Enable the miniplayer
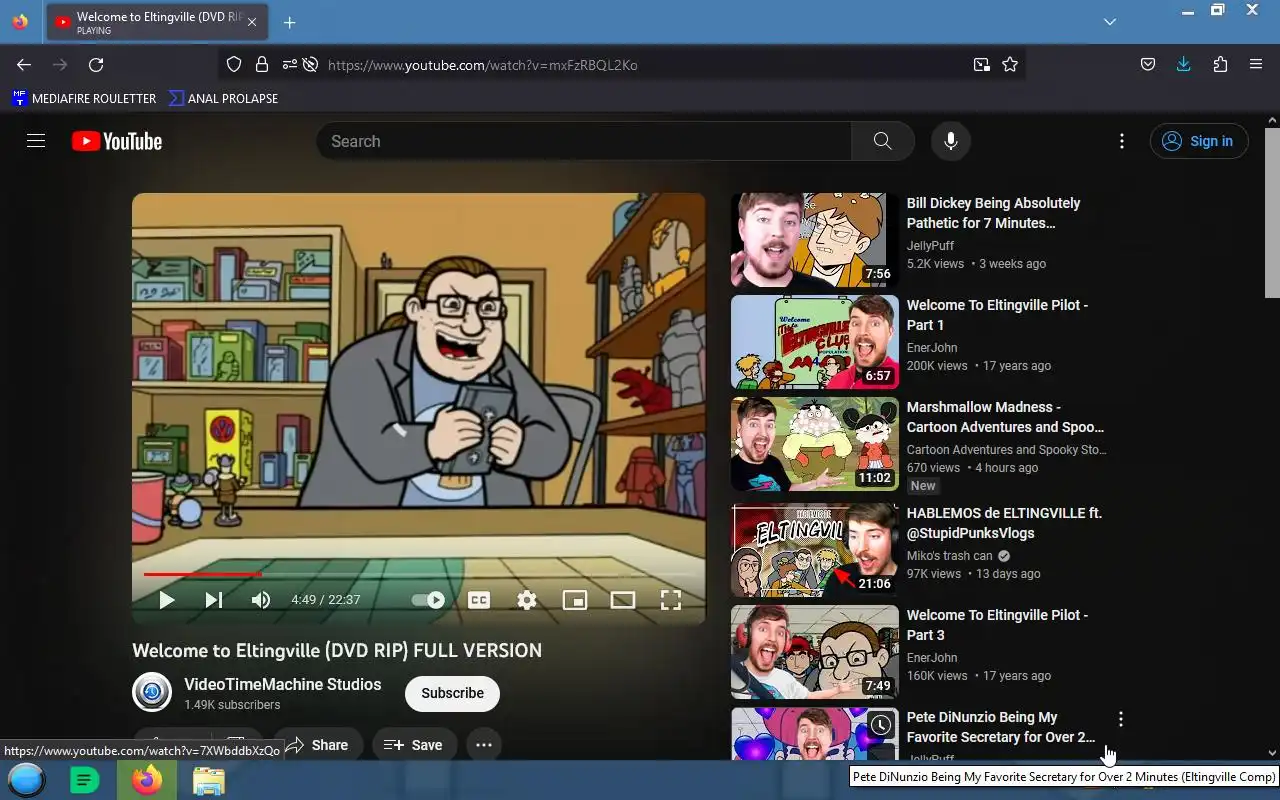This screenshot has width=1280, height=800. 575,600
